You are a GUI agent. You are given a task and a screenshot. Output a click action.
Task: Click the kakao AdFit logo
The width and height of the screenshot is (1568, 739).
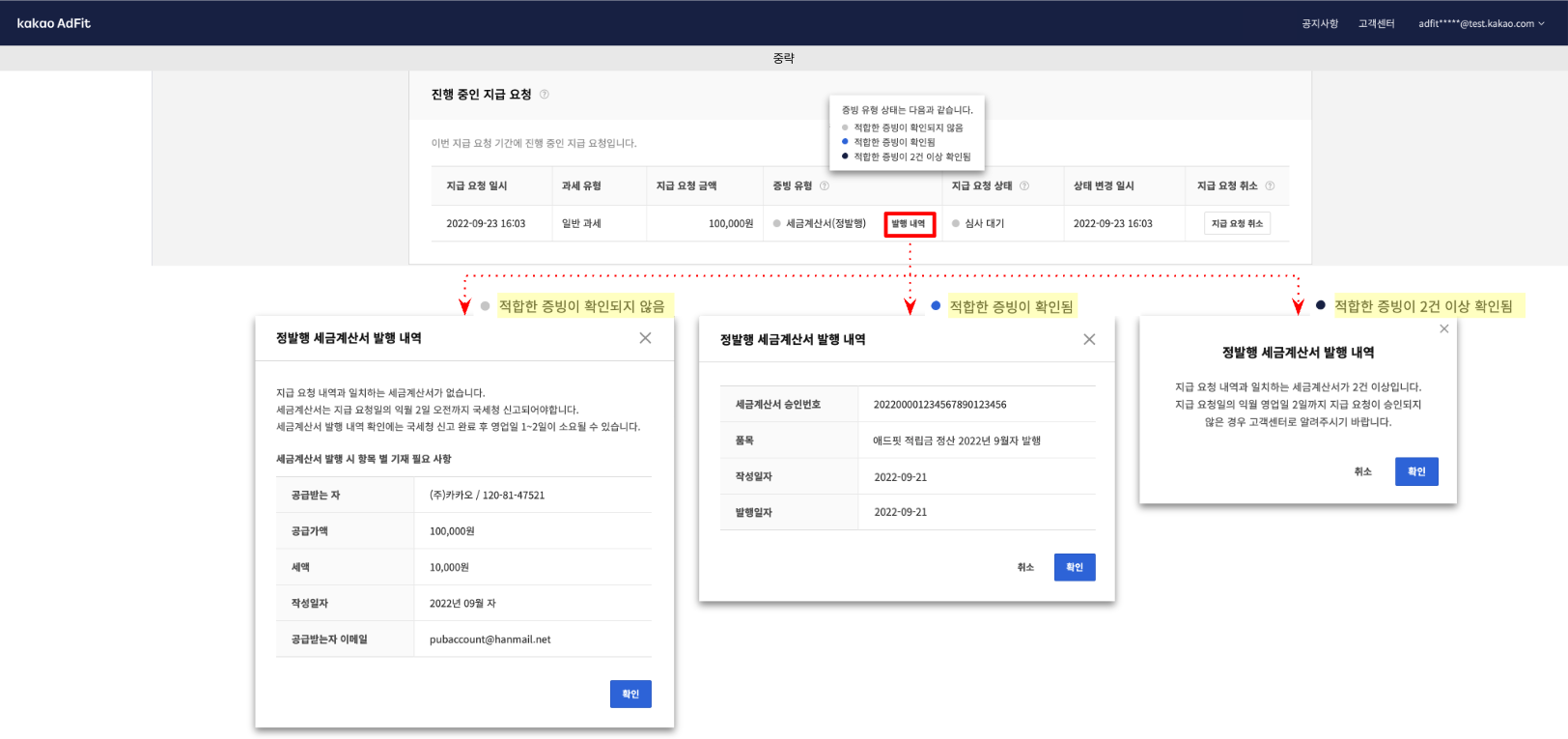[x=54, y=23]
